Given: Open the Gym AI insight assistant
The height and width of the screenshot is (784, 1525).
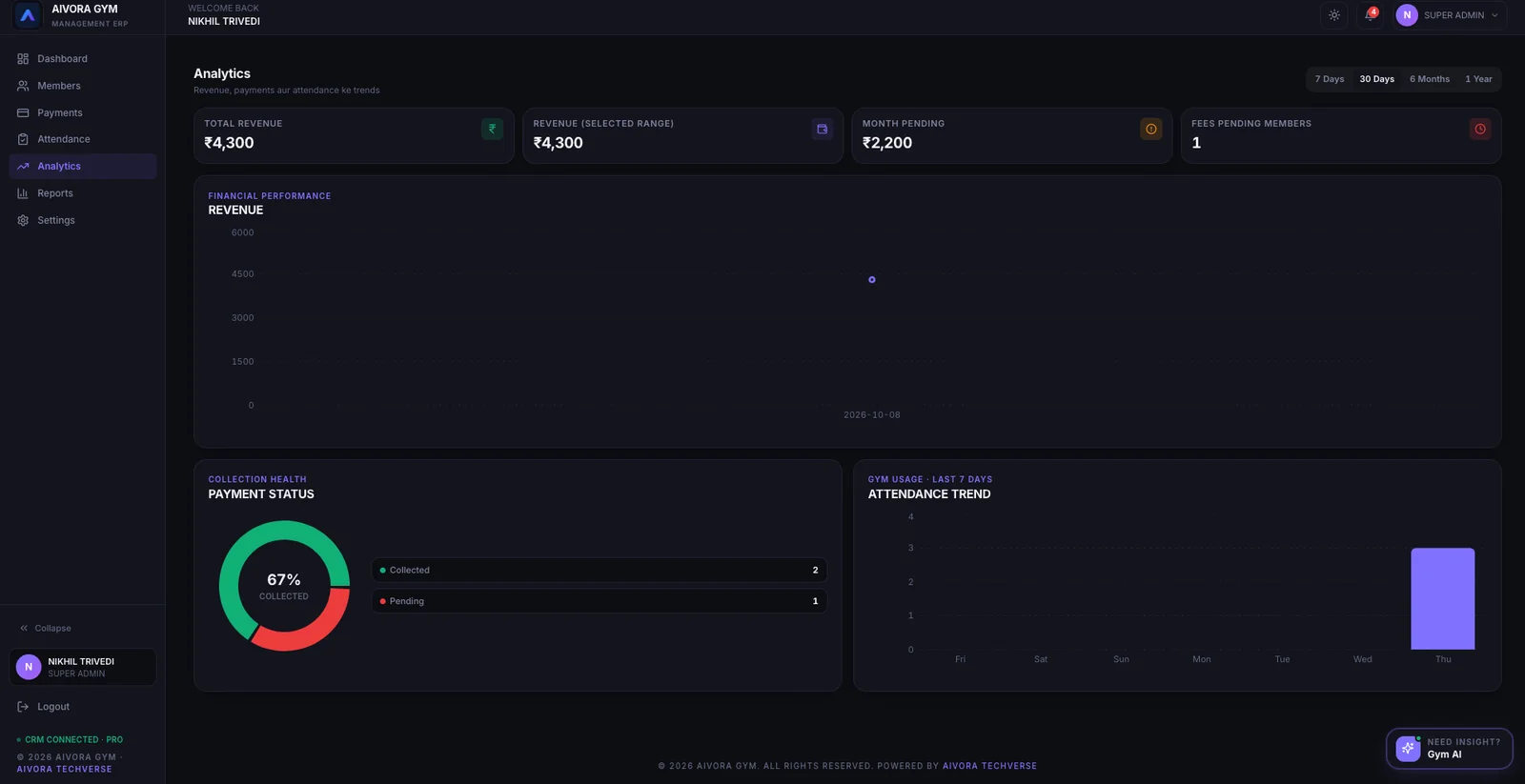Looking at the screenshot, I should 1449,749.
